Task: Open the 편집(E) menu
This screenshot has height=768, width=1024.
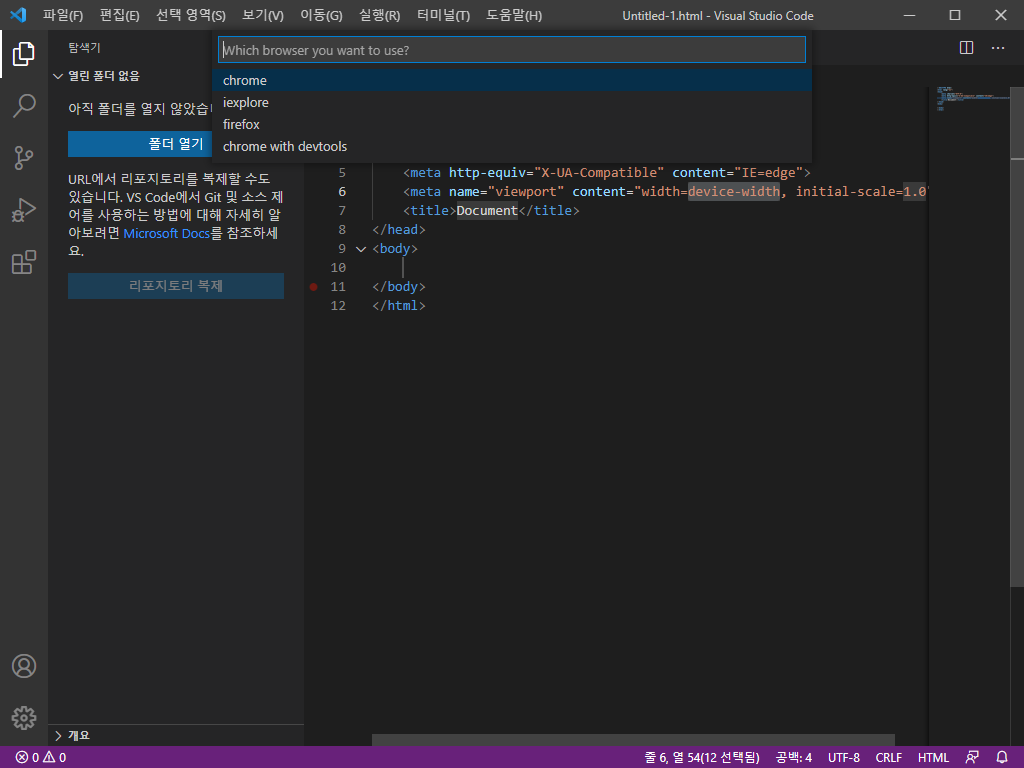Action: point(120,15)
